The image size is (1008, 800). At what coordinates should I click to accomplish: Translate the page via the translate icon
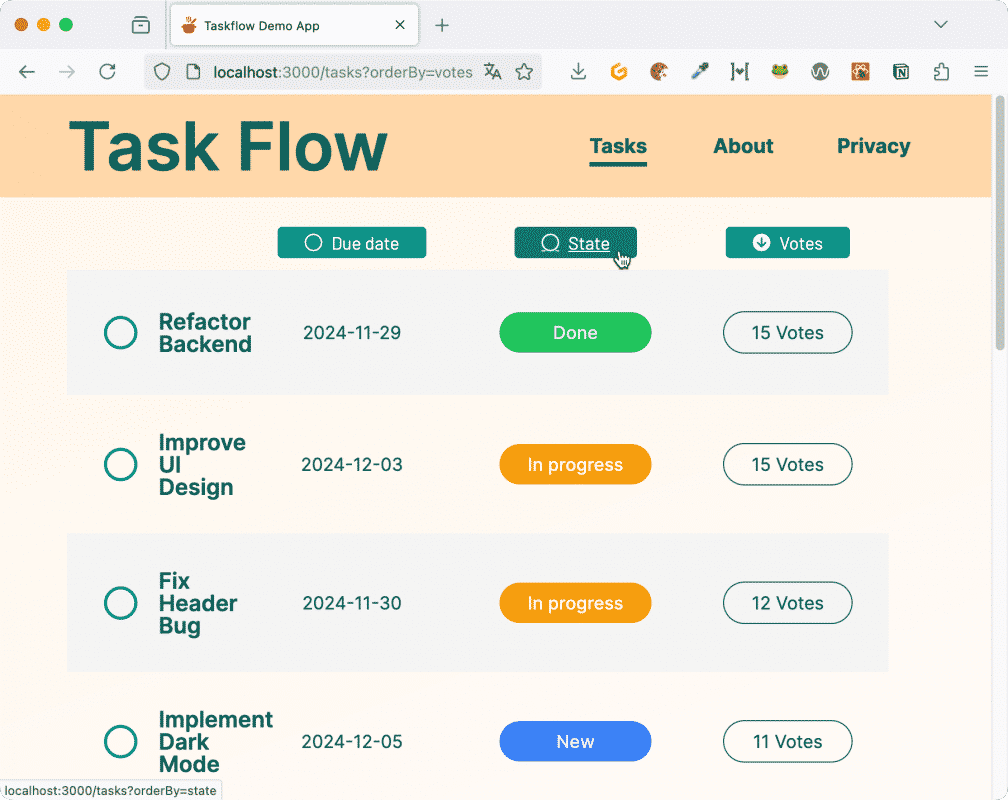(492, 72)
